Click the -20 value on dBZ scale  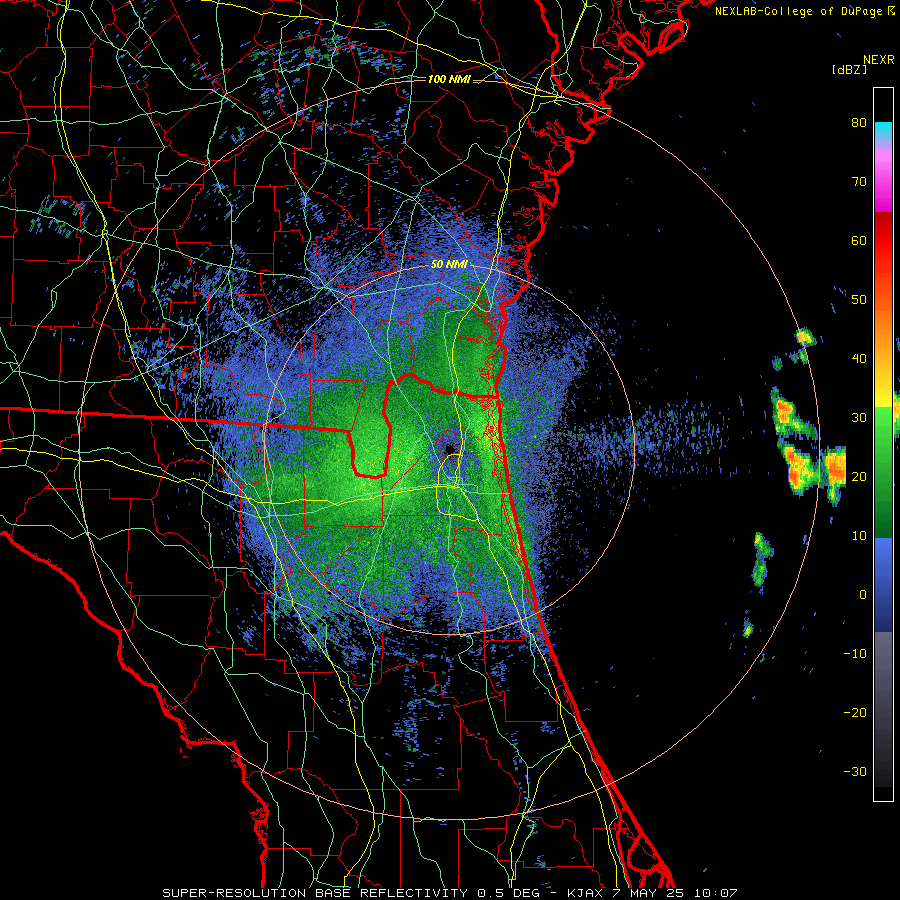855,712
